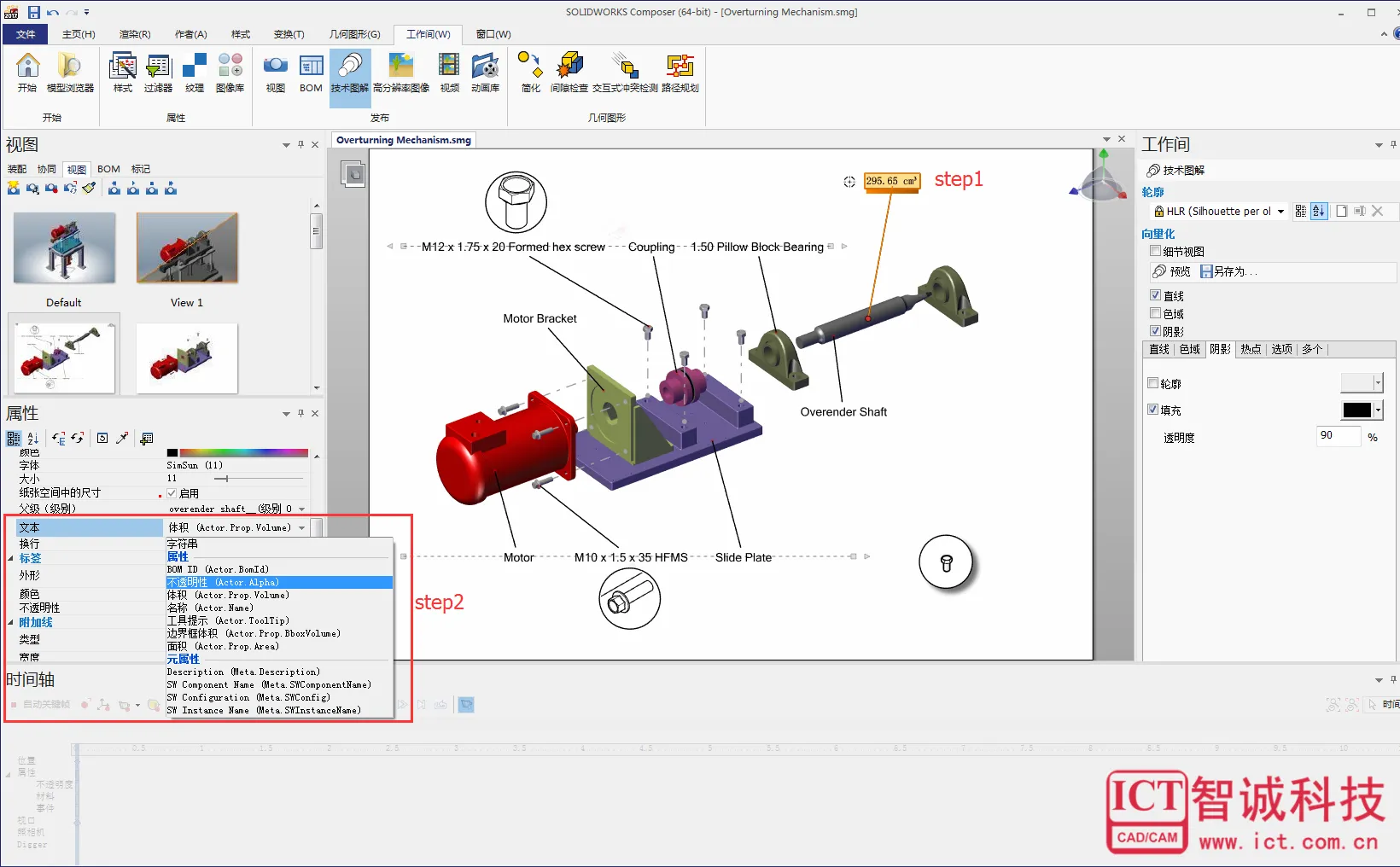1400x867 pixels.
Task: Open the 工作间 panel options arrow
Action: (1379, 145)
